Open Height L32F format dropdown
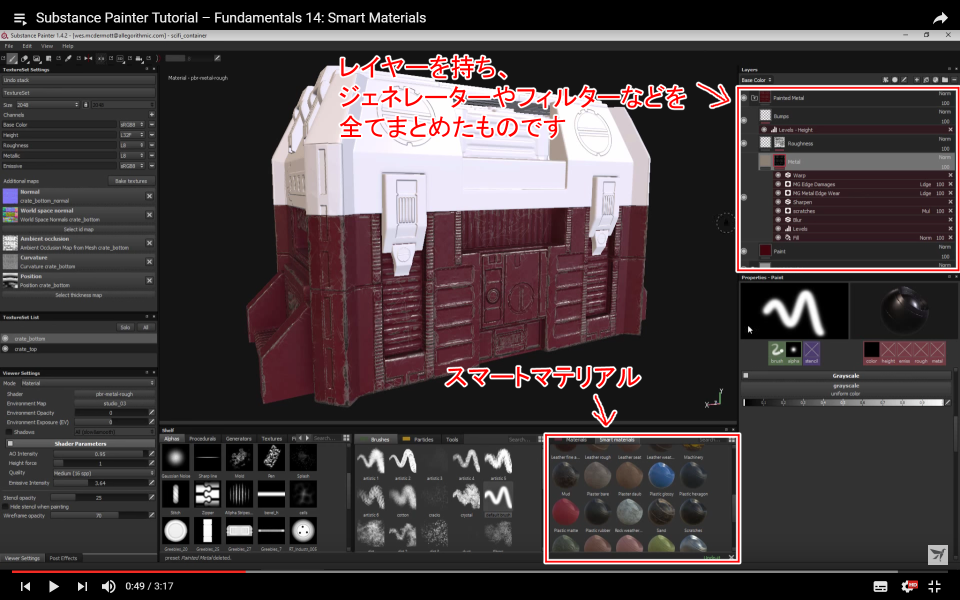This screenshot has height=600, width=960. (x=132, y=135)
